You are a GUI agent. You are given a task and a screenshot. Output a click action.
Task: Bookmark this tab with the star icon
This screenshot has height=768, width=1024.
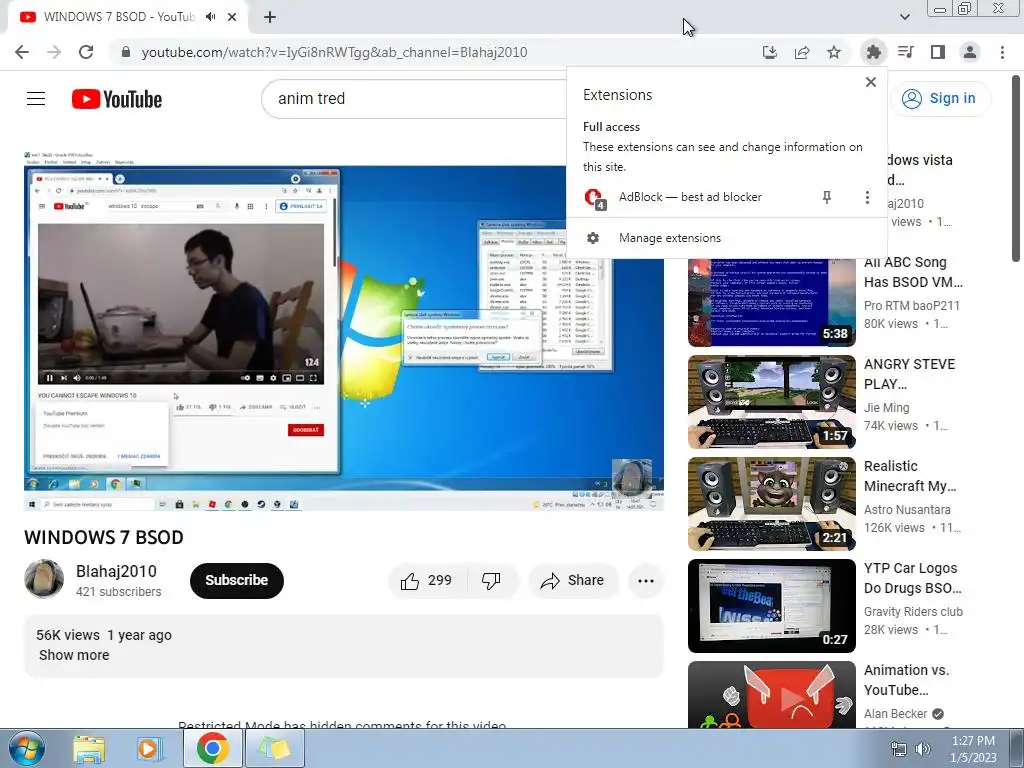[834, 52]
